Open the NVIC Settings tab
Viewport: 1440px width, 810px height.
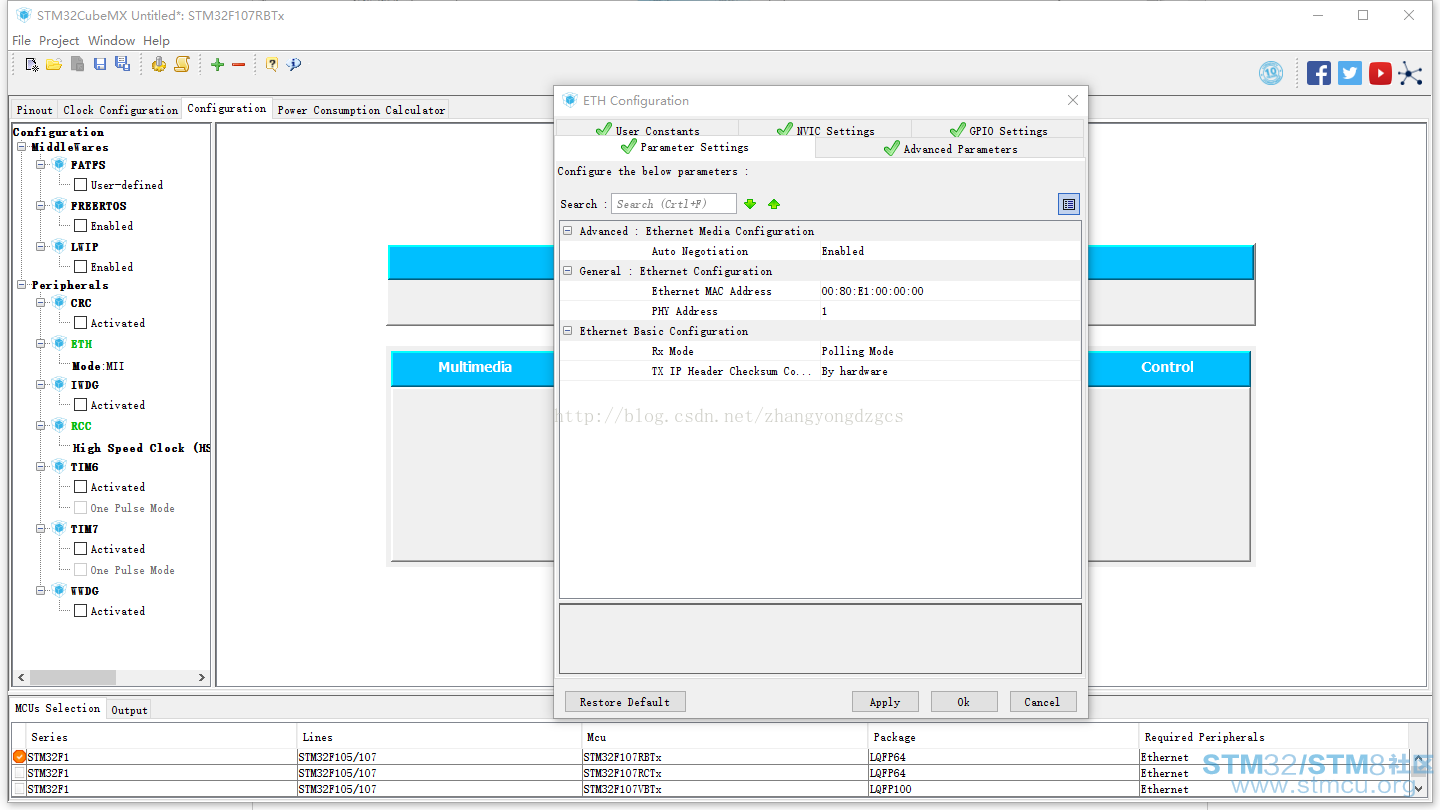coord(825,130)
